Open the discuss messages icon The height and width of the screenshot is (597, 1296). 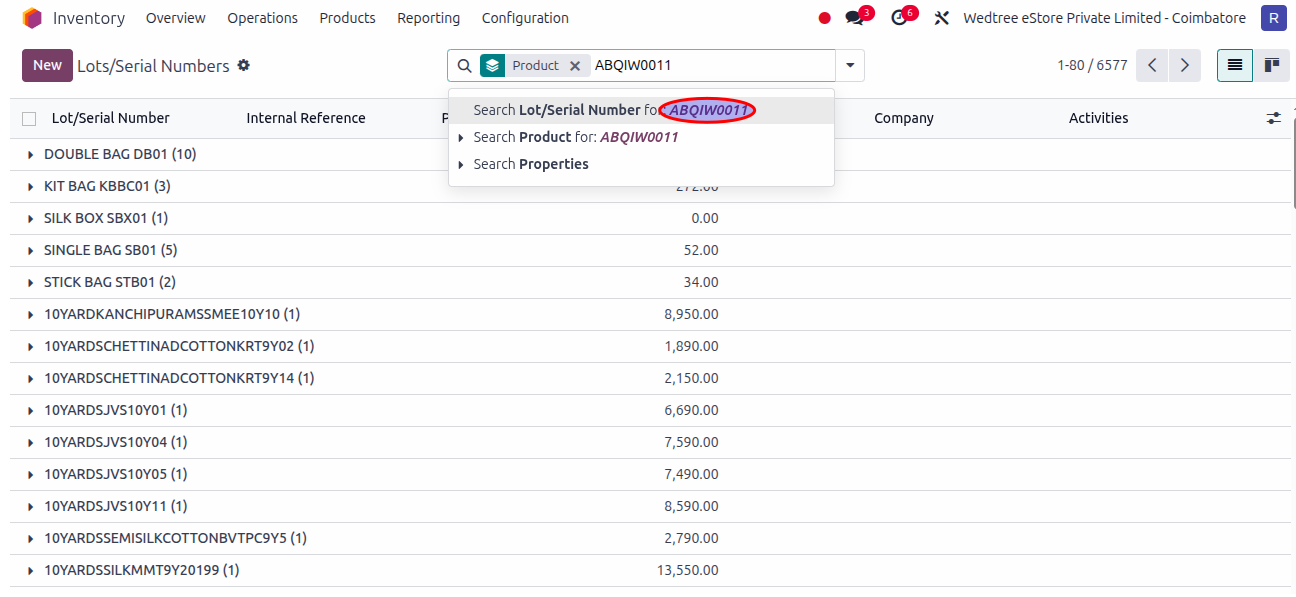(854, 18)
